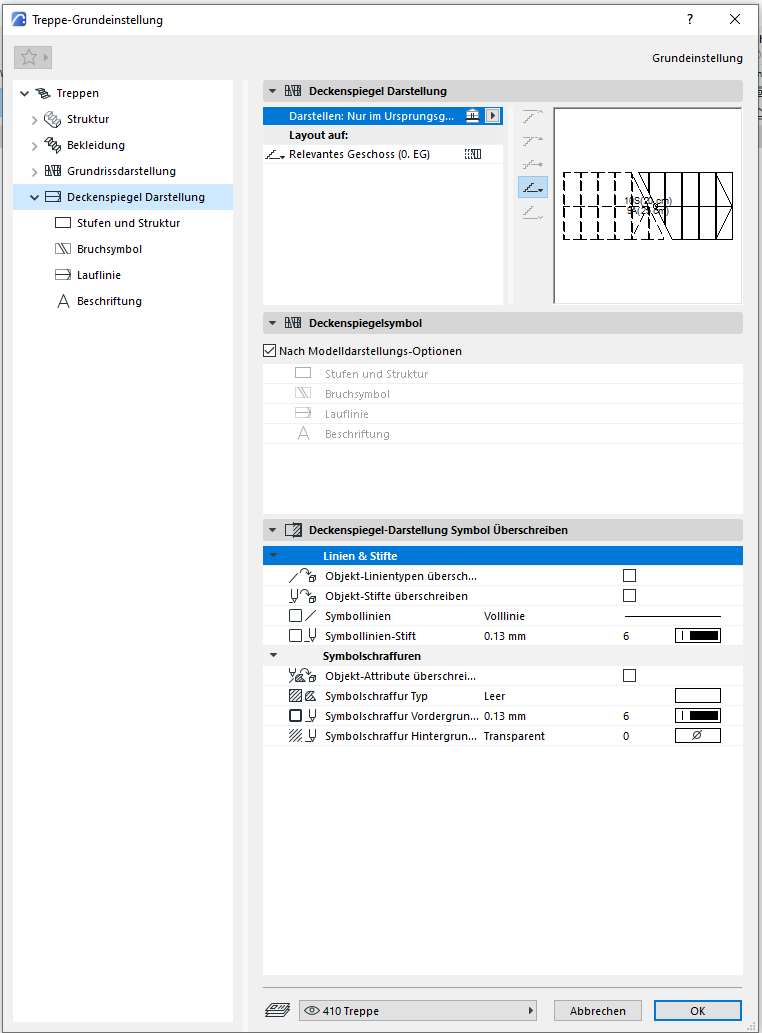Click the arrow button next to Darstellen
The image size is (762, 1033).
(x=492, y=116)
